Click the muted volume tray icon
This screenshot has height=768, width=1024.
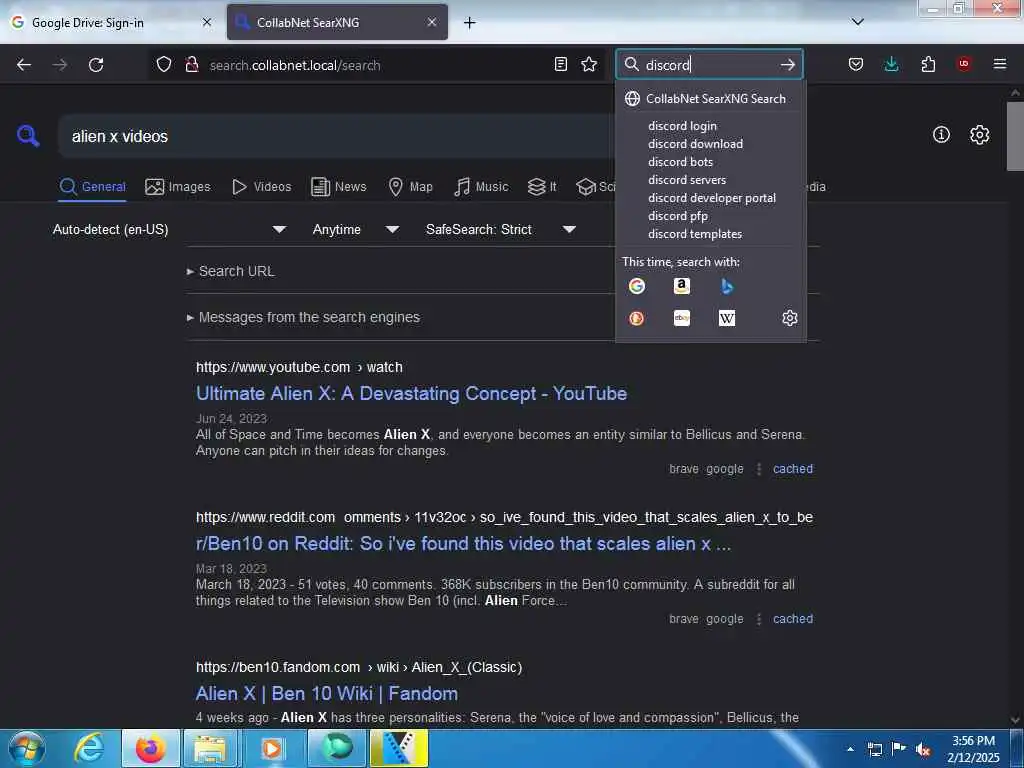[923, 749]
